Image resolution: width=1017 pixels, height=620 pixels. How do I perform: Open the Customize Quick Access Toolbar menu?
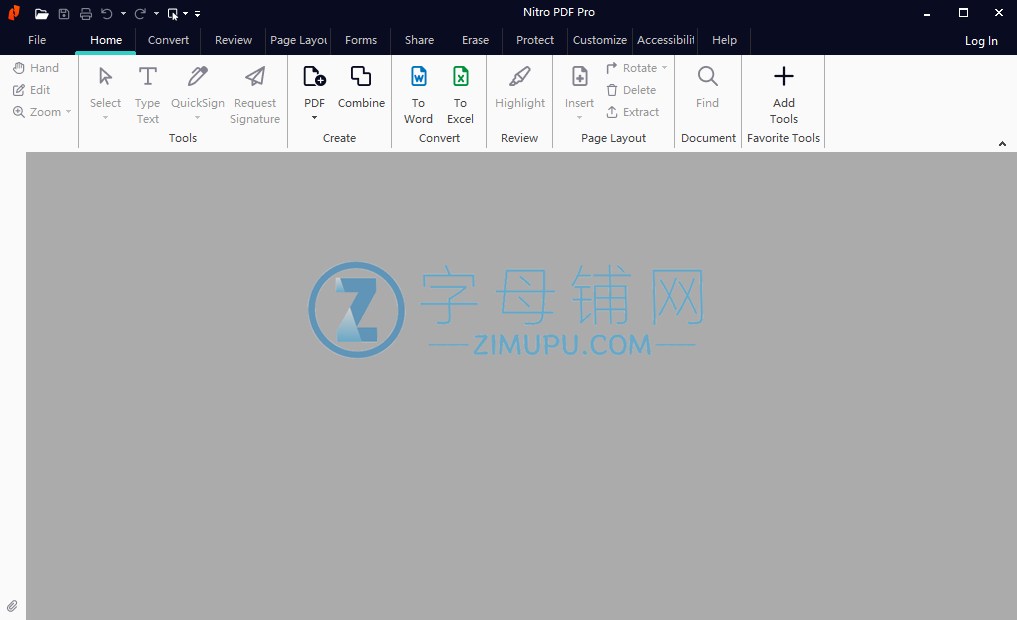197,14
